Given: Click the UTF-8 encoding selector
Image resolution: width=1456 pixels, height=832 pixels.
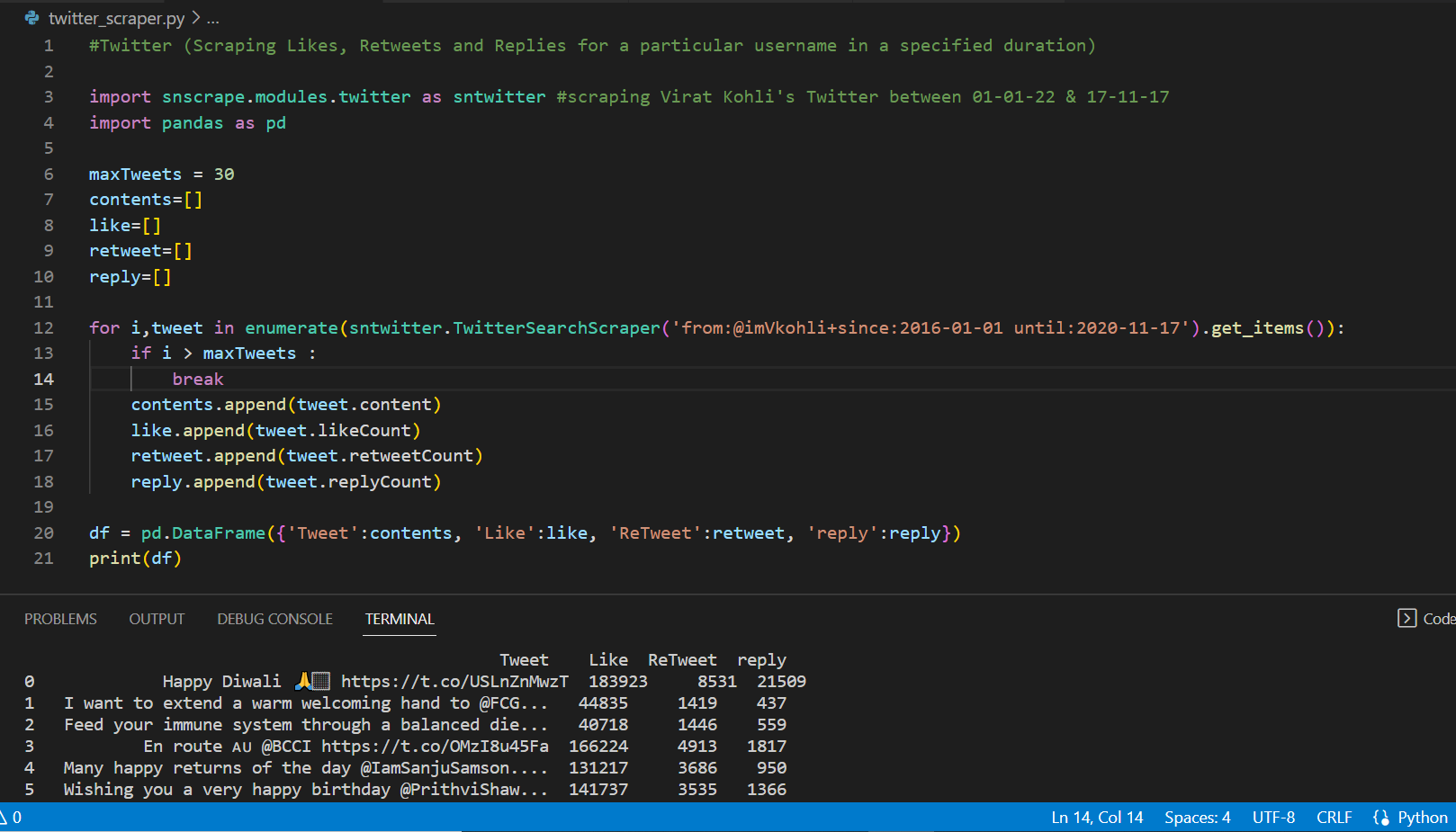Looking at the screenshot, I should point(1273,818).
